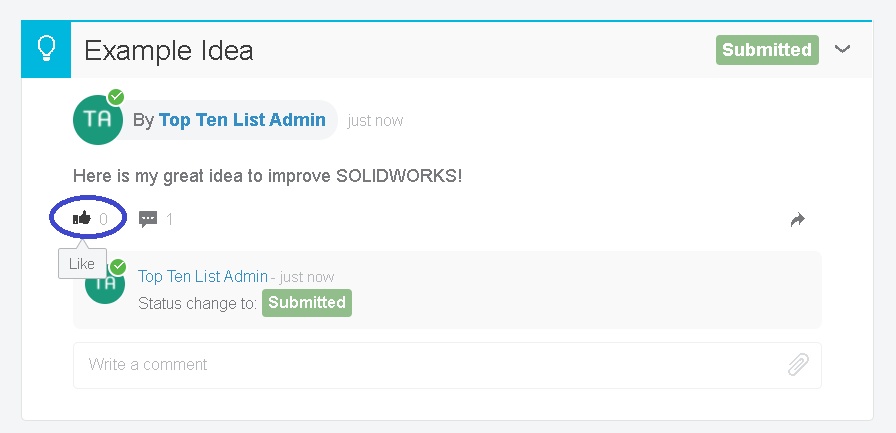This screenshot has width=896, height=433.
Task: Open the Example Idea title
Action: coord(169,50)
